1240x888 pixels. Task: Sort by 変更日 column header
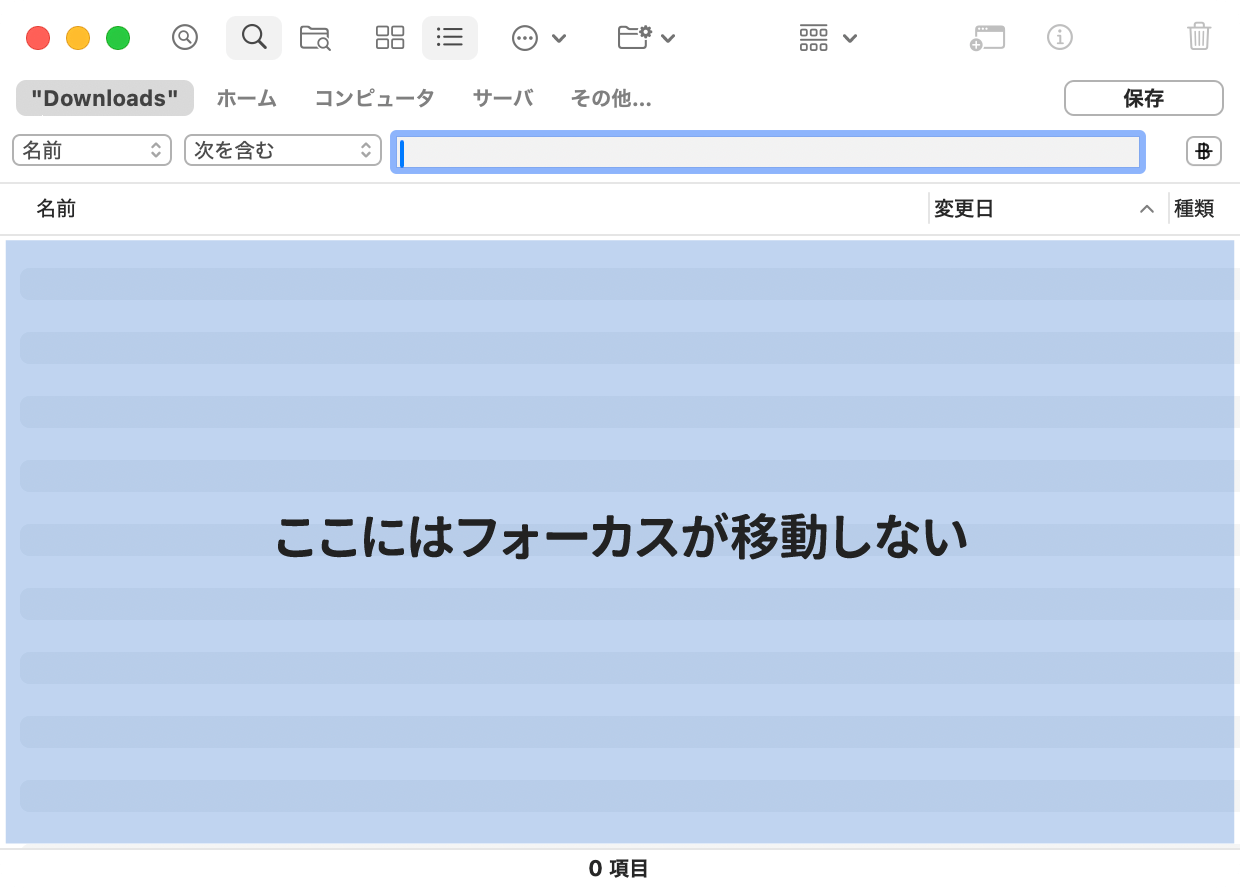point(1040,209)
